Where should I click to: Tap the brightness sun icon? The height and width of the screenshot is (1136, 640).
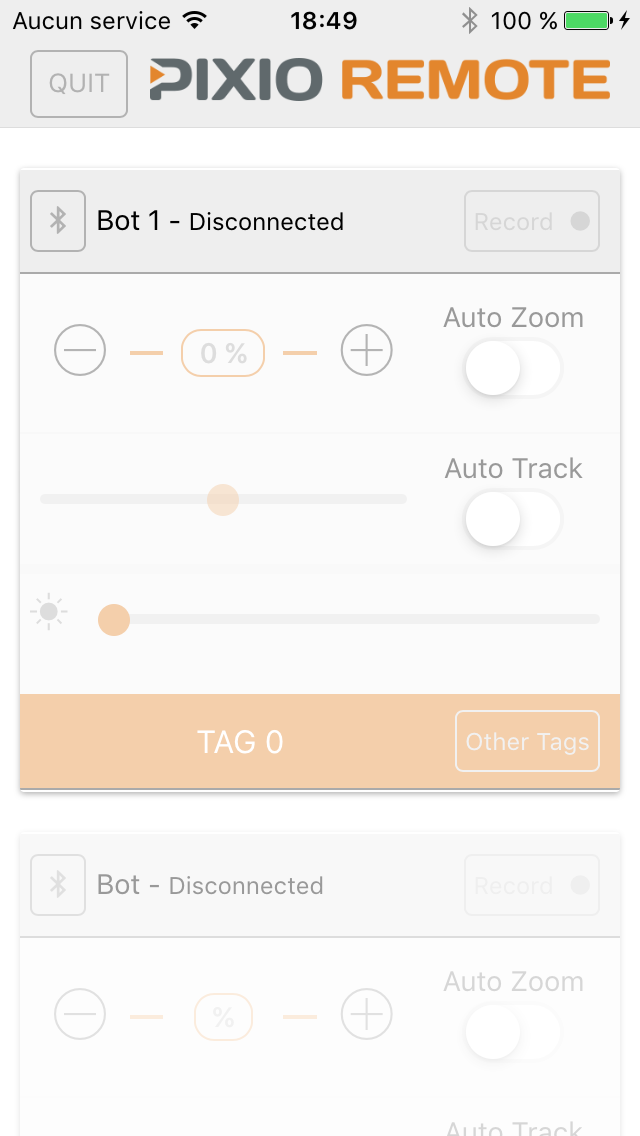[x=47, y=610]
